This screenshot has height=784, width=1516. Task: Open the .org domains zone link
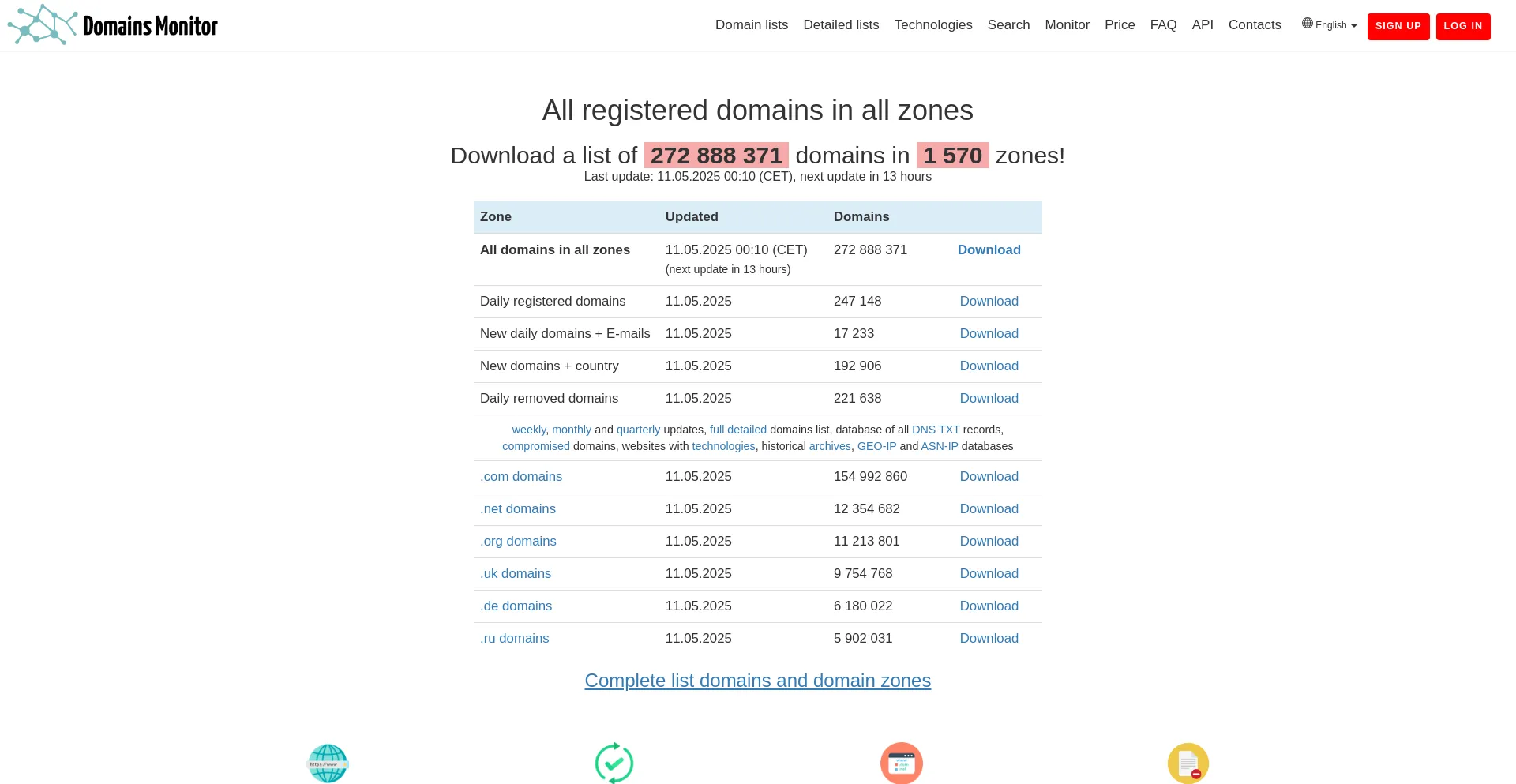coord(518,542)
